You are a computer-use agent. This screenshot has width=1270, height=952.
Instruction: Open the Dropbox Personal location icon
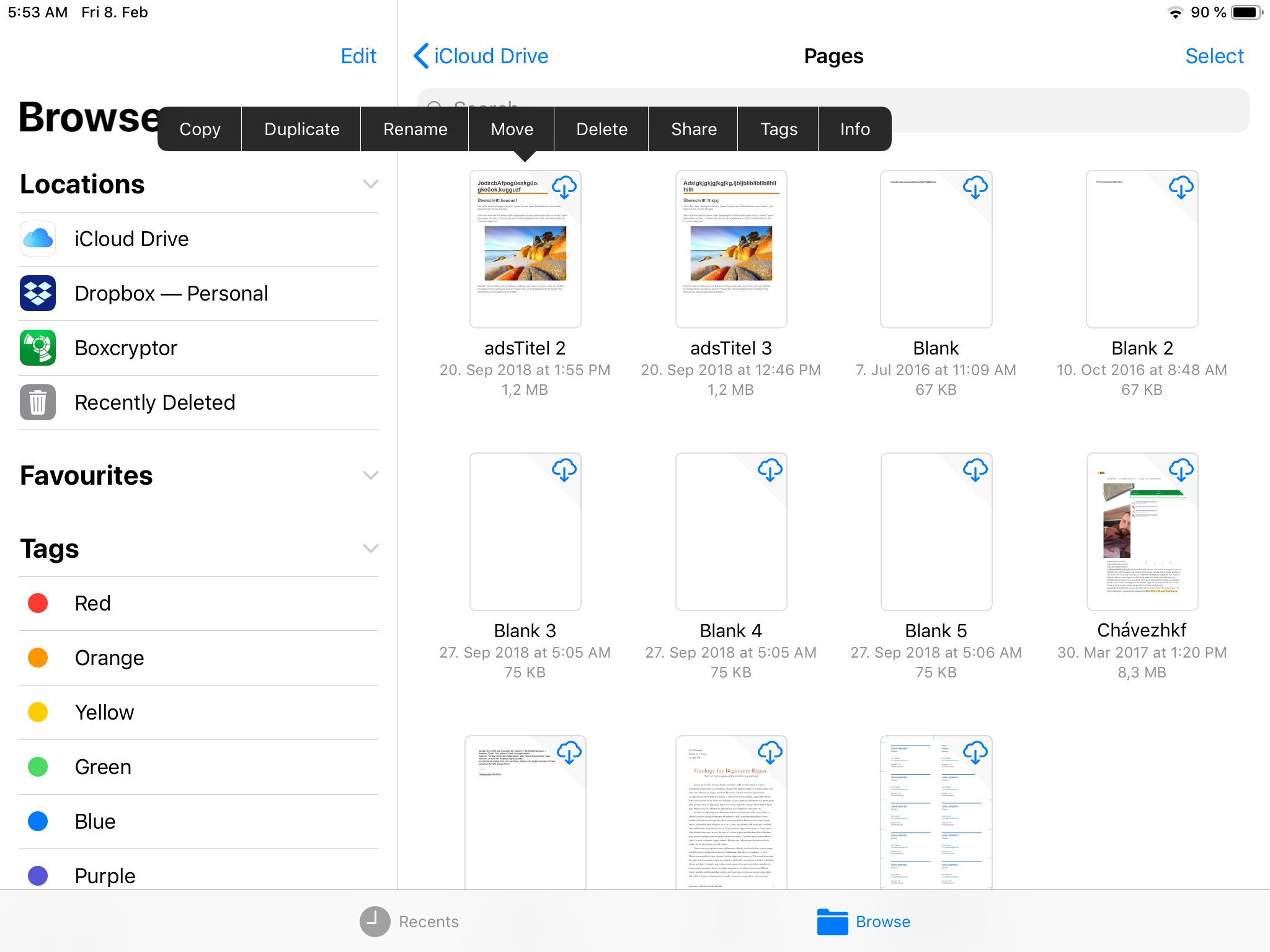[38, 293]
